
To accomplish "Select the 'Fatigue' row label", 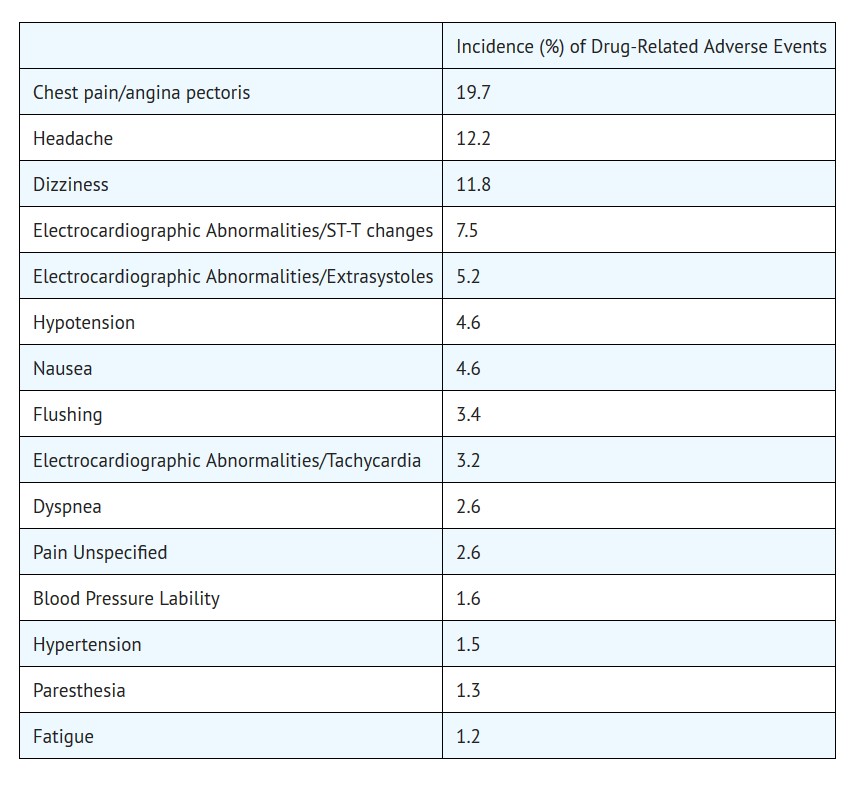I will click(x=63, y=737).
